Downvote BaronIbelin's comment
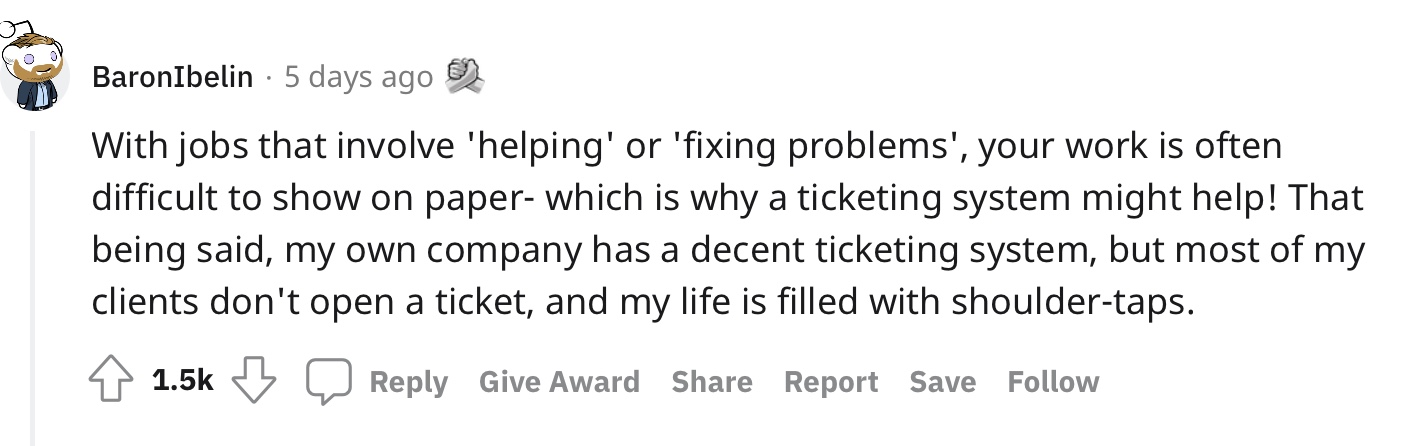 [x=254, y=382]
